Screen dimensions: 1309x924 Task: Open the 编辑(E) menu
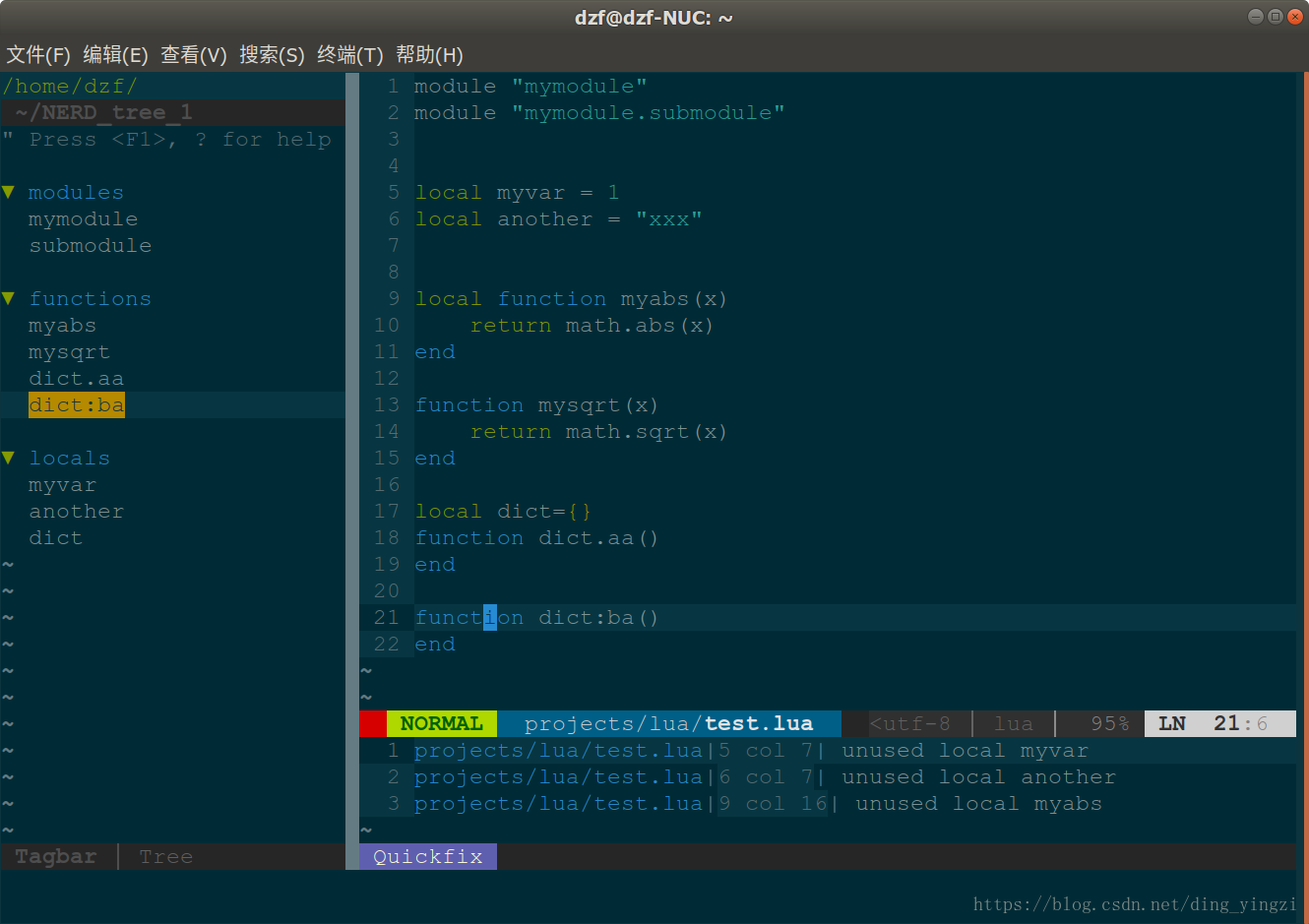point(115,55)
